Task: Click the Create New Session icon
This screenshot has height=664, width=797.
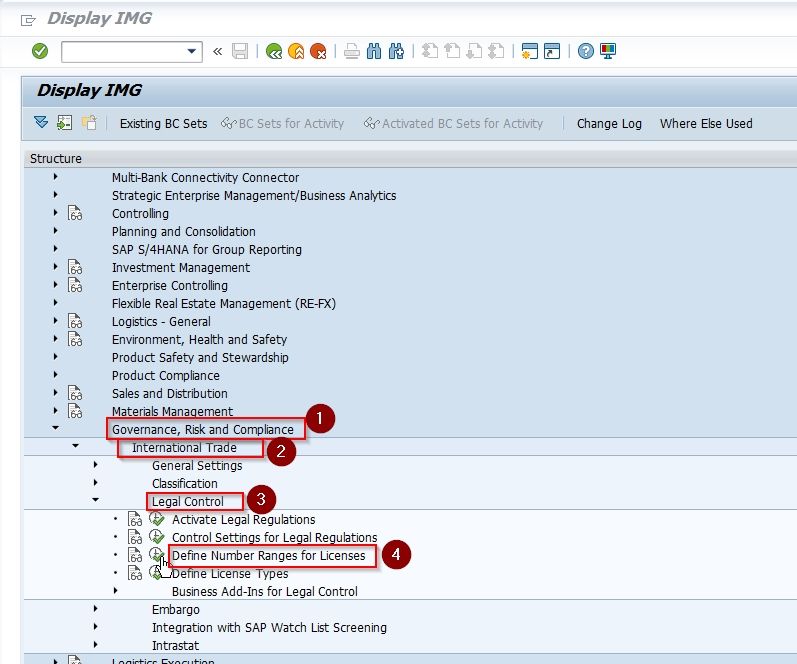Action: tap(530, 51)
